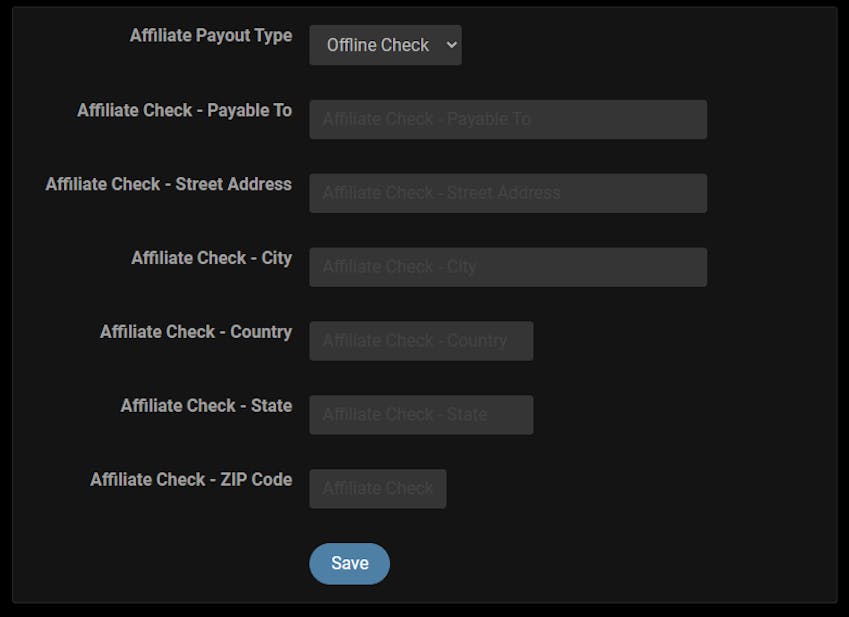Viewport: 849px width, 617px height.
Task: Click the 'Affiliate Check - State' label
Action: click(x=206, y=406)
